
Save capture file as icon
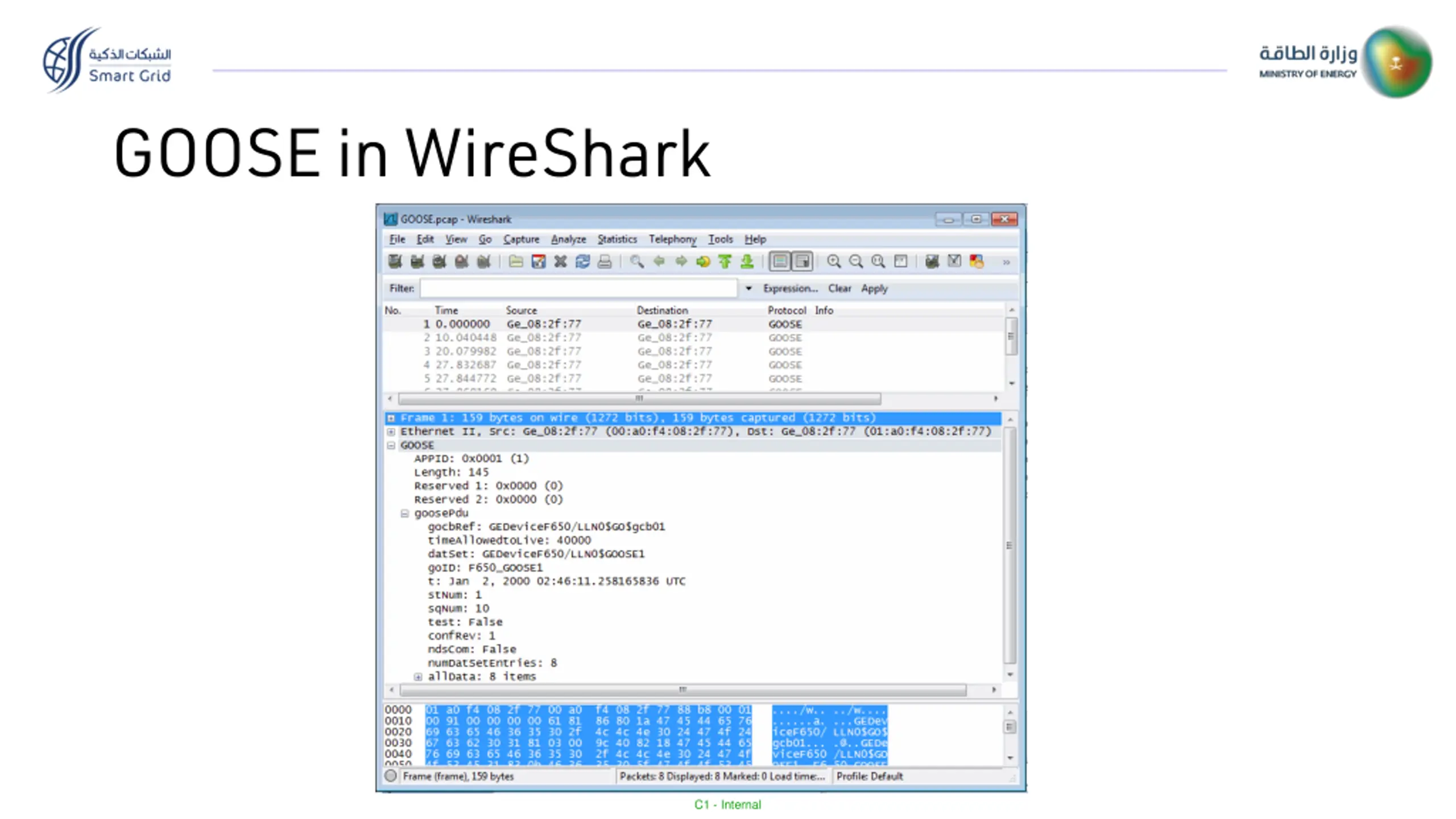point(538,262)
